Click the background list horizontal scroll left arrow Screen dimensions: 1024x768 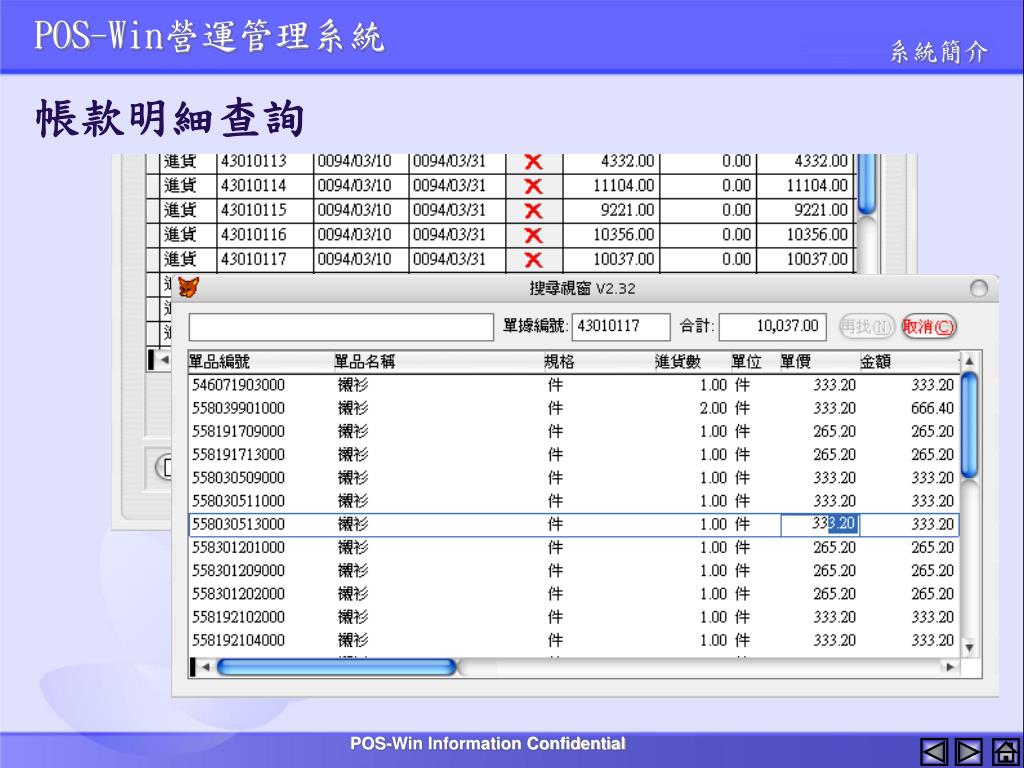pos(165,360)
